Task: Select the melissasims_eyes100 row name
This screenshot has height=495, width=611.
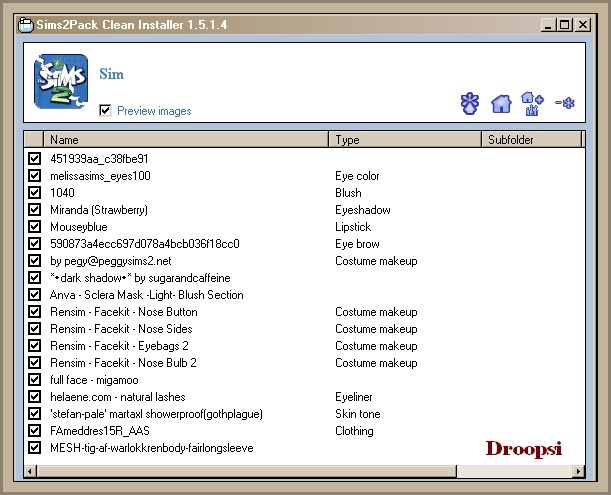Action: coord(100,176)
